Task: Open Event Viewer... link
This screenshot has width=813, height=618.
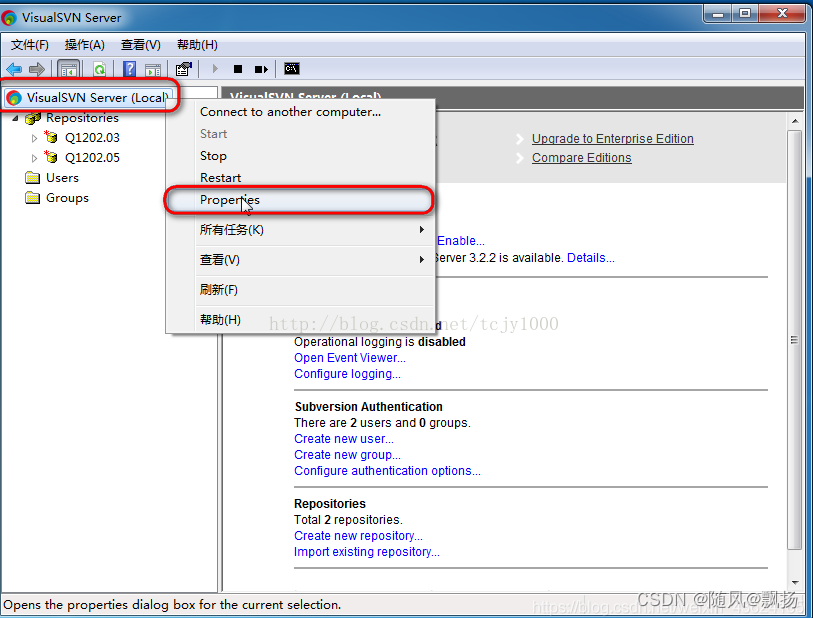Action: click(349, 358)
